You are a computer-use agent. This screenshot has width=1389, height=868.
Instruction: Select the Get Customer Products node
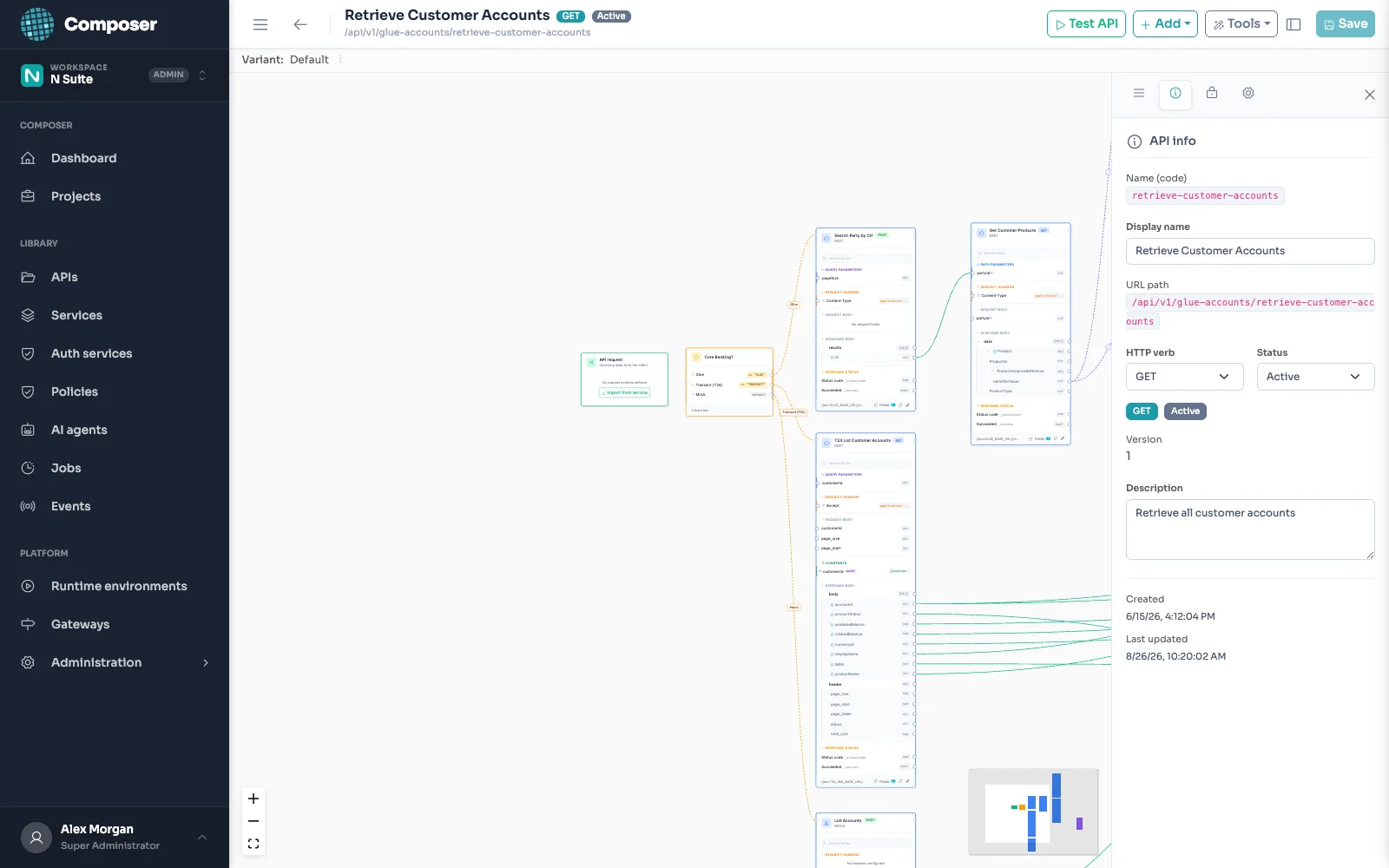[1021, 334]
